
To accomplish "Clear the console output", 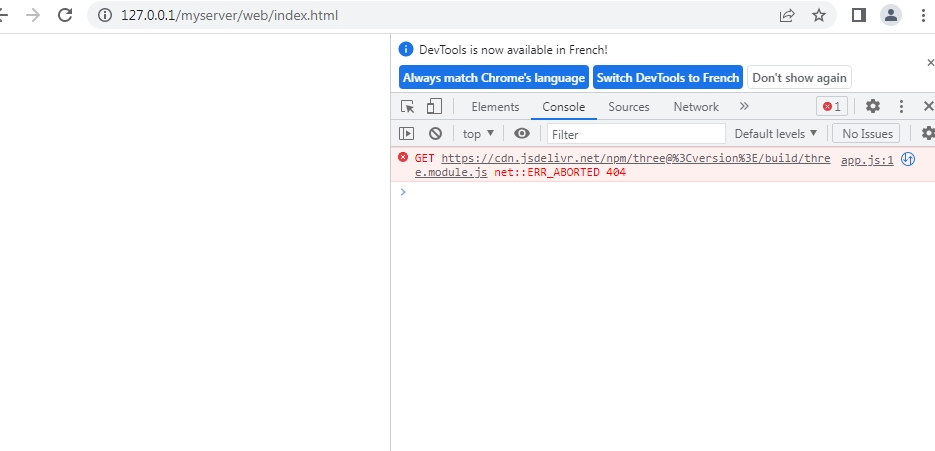I will pyautogui.click(x=435, y=134).
